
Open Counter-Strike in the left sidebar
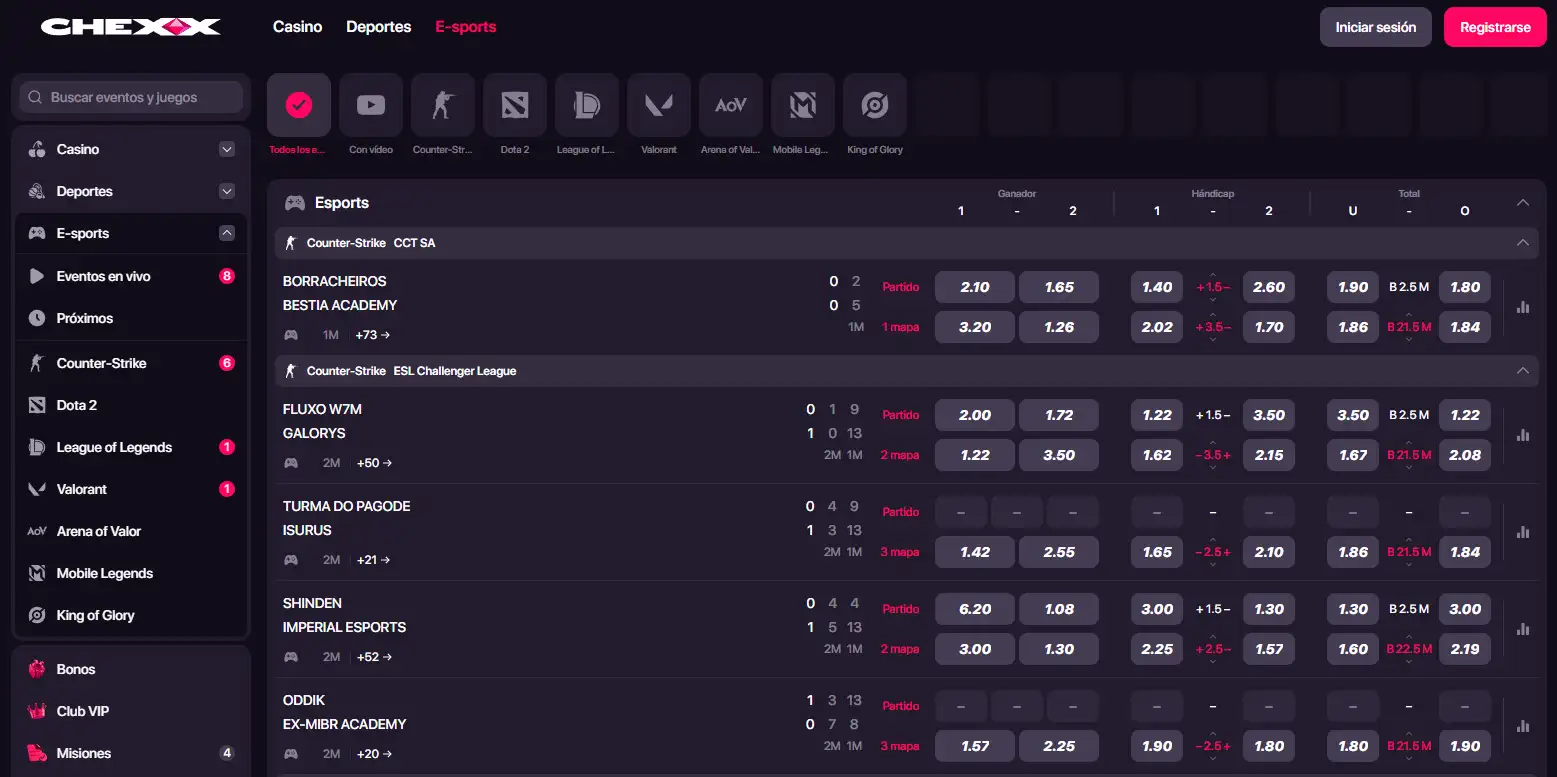click(x=131, y=363)
